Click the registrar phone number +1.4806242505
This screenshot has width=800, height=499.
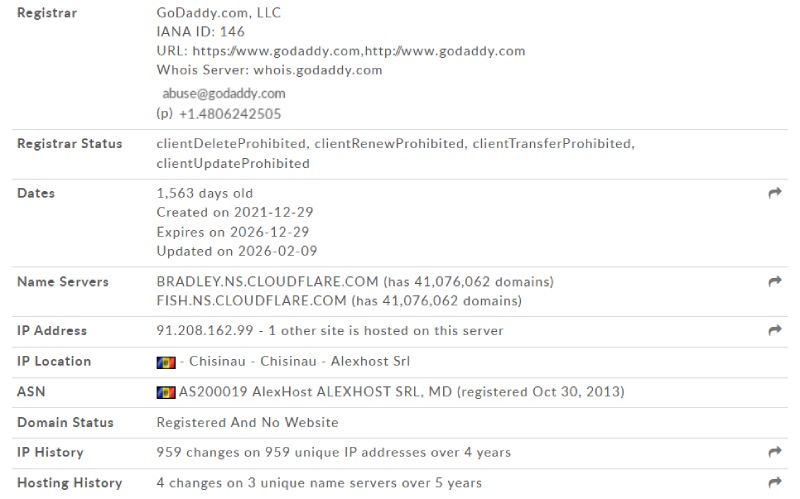point(230,114)
